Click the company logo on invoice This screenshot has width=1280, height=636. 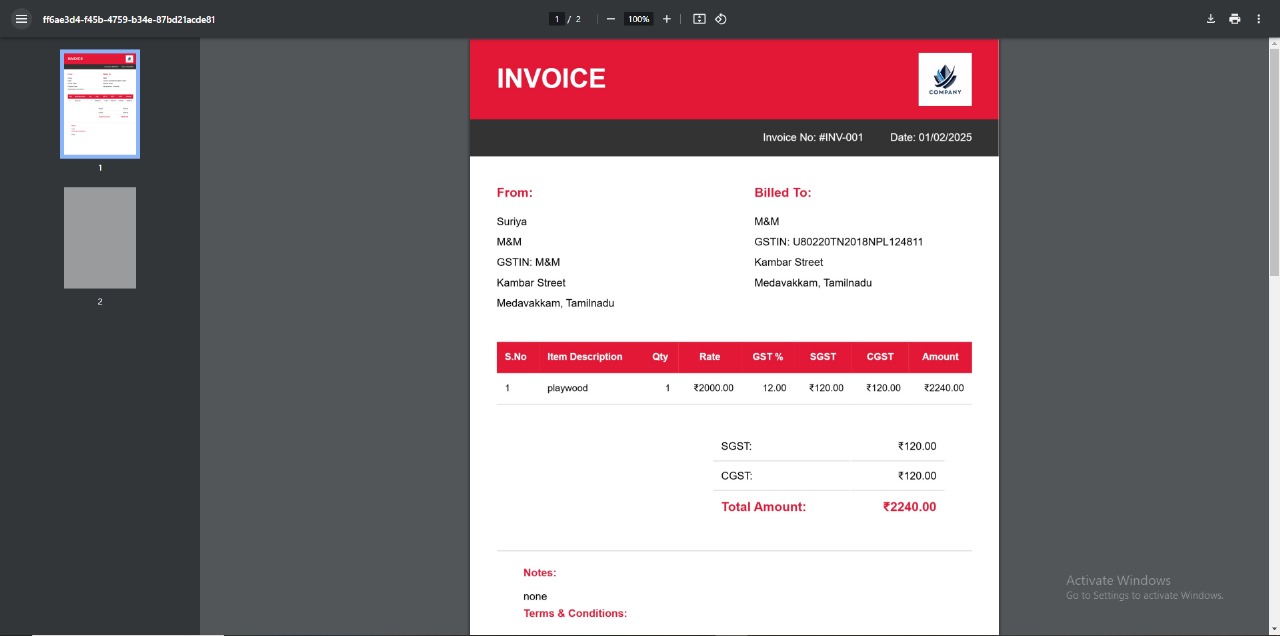pos(945,79)
